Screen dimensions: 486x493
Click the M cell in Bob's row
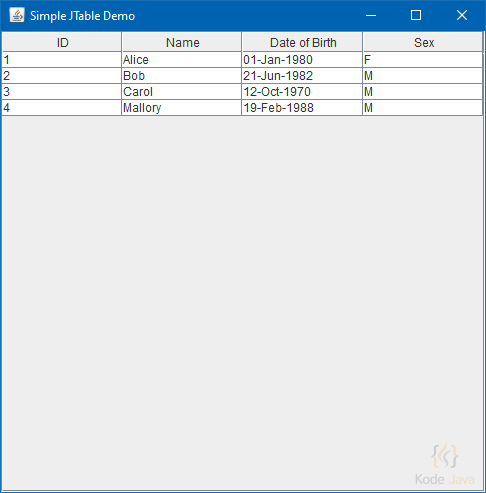coord(423,76)
